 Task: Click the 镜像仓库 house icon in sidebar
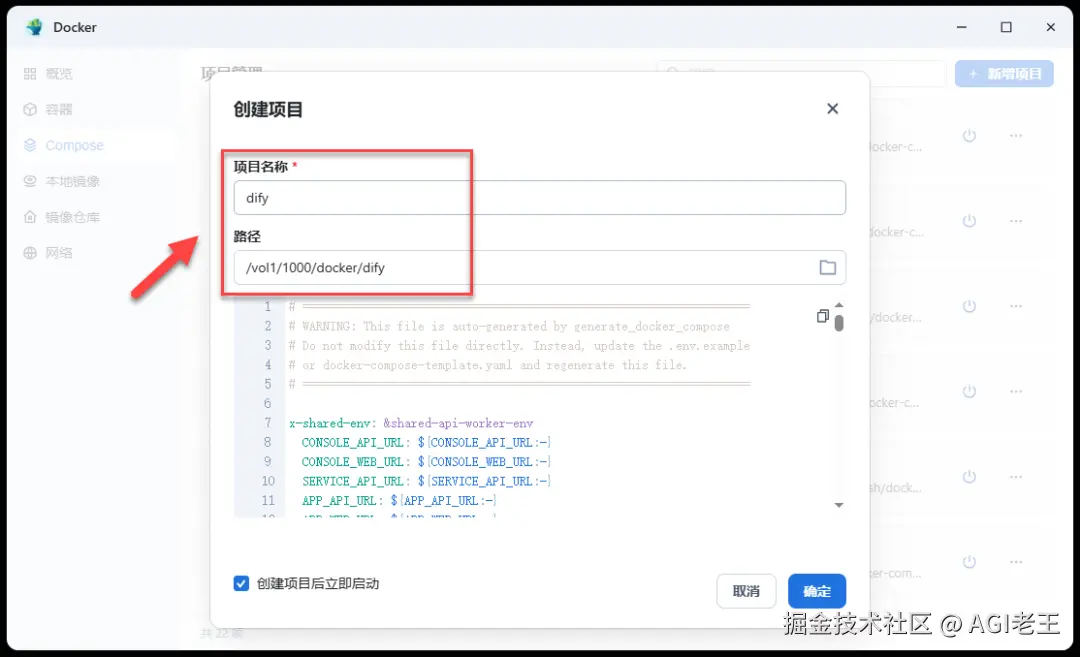pyautogui.click(x=30, y=217)
